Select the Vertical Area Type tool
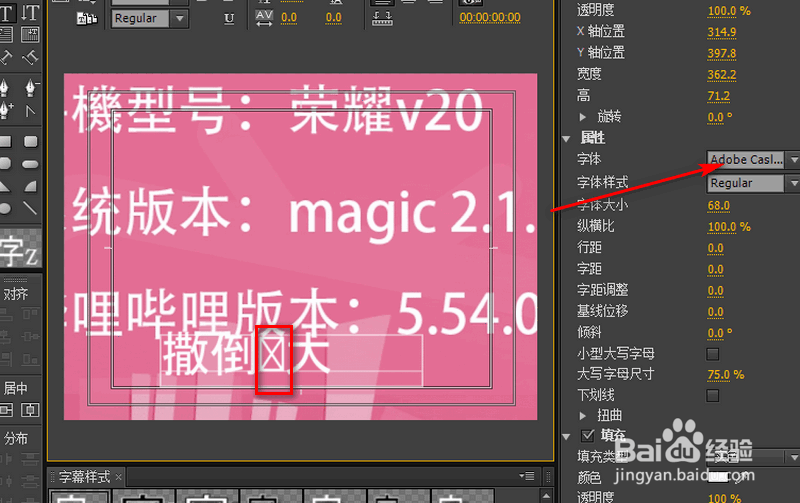 [x=30, y=35]
